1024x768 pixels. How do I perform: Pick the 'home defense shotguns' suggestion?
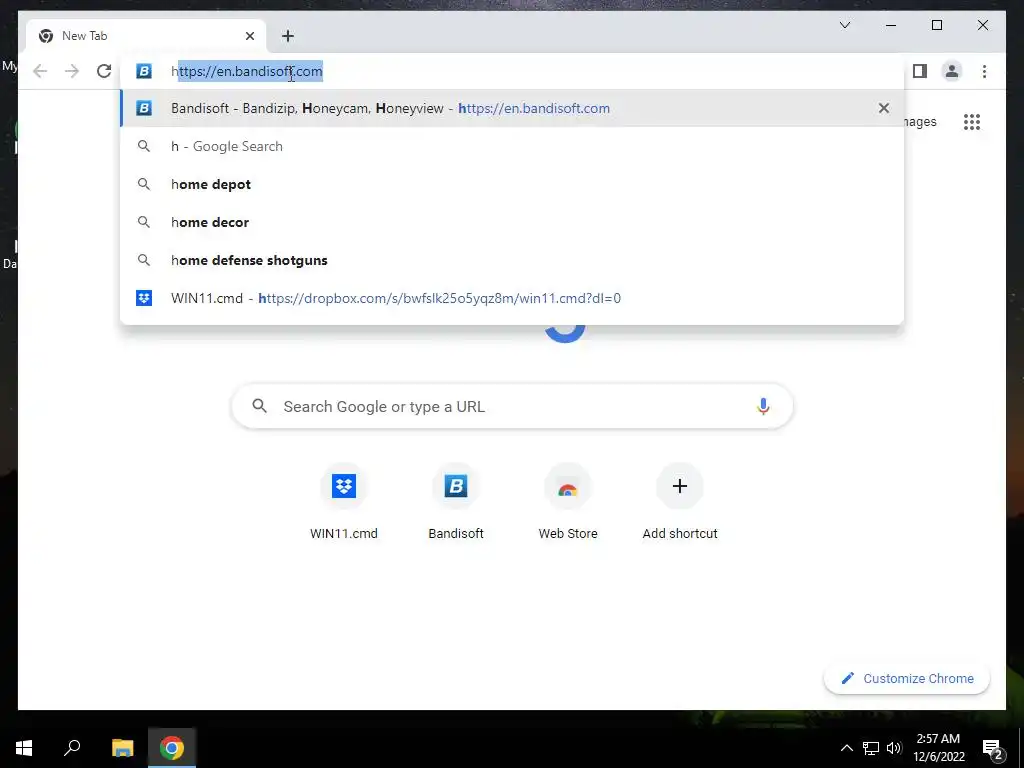click(512, 260)
